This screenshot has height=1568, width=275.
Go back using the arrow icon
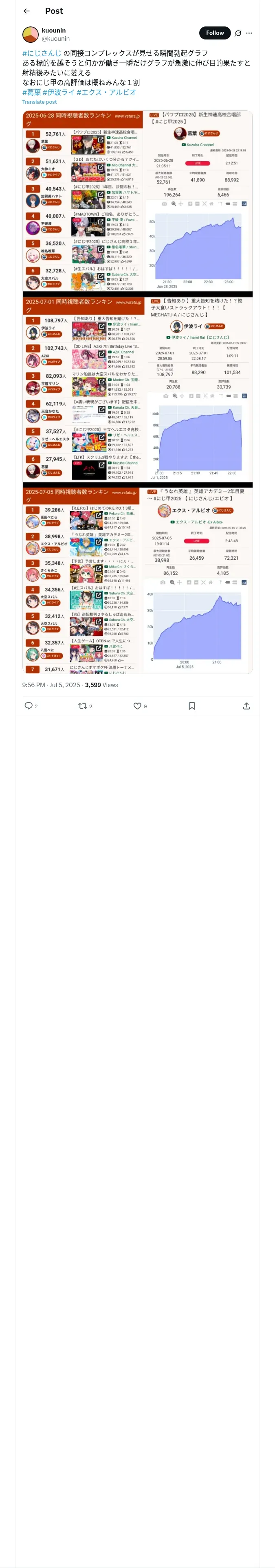click(x=26, y=11)
